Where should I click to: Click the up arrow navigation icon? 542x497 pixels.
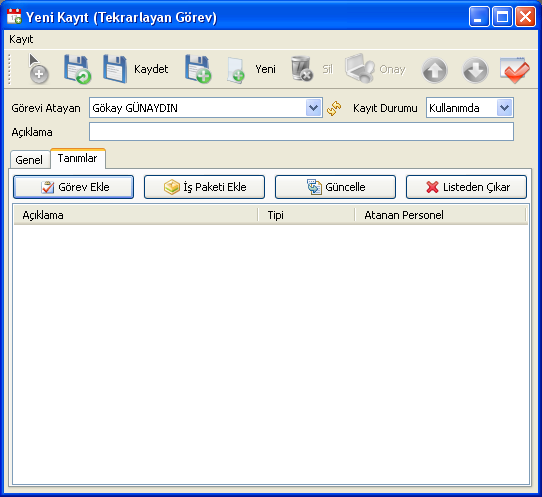click(x=434, y=70)
